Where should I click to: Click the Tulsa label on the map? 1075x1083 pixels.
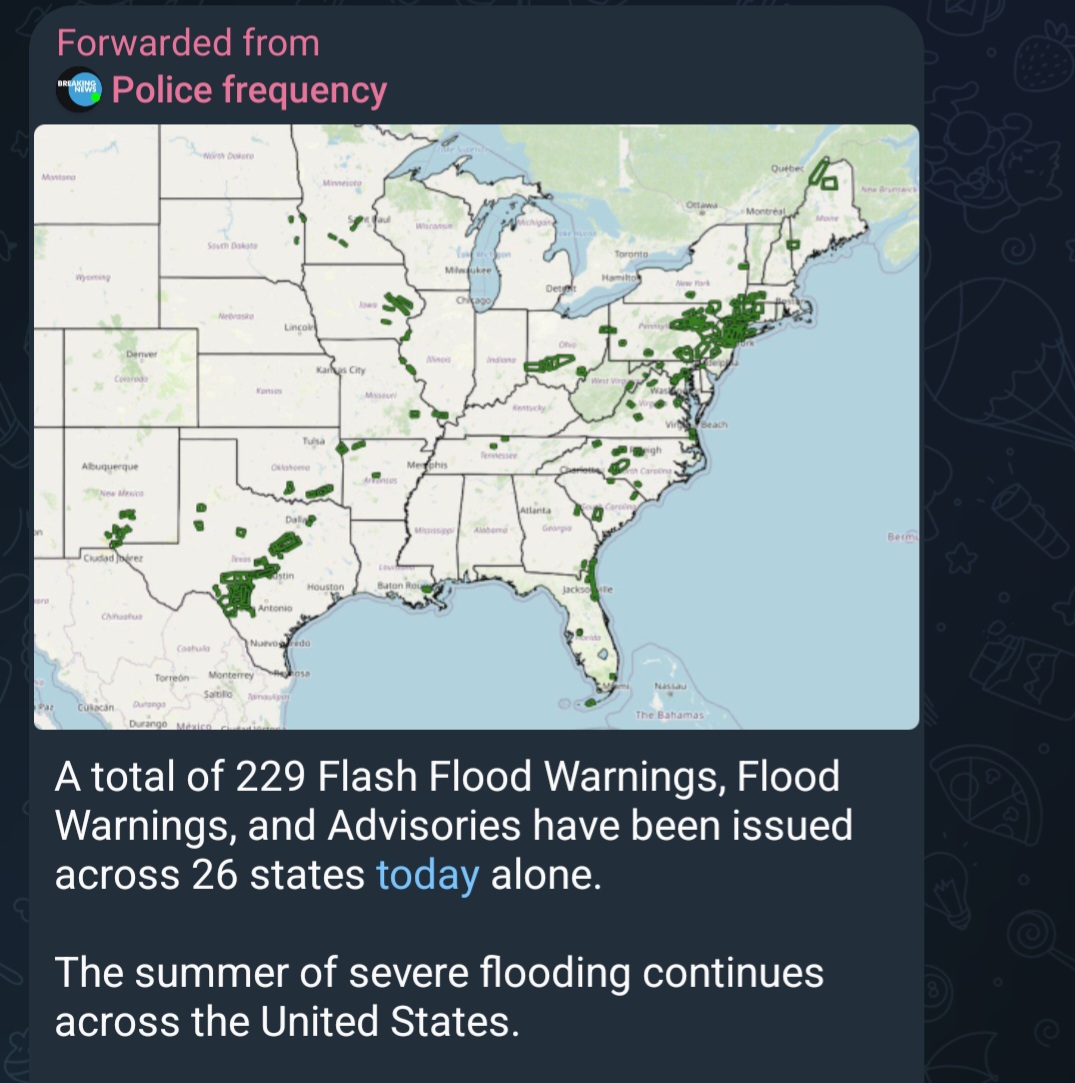click(x=313, y=441)
